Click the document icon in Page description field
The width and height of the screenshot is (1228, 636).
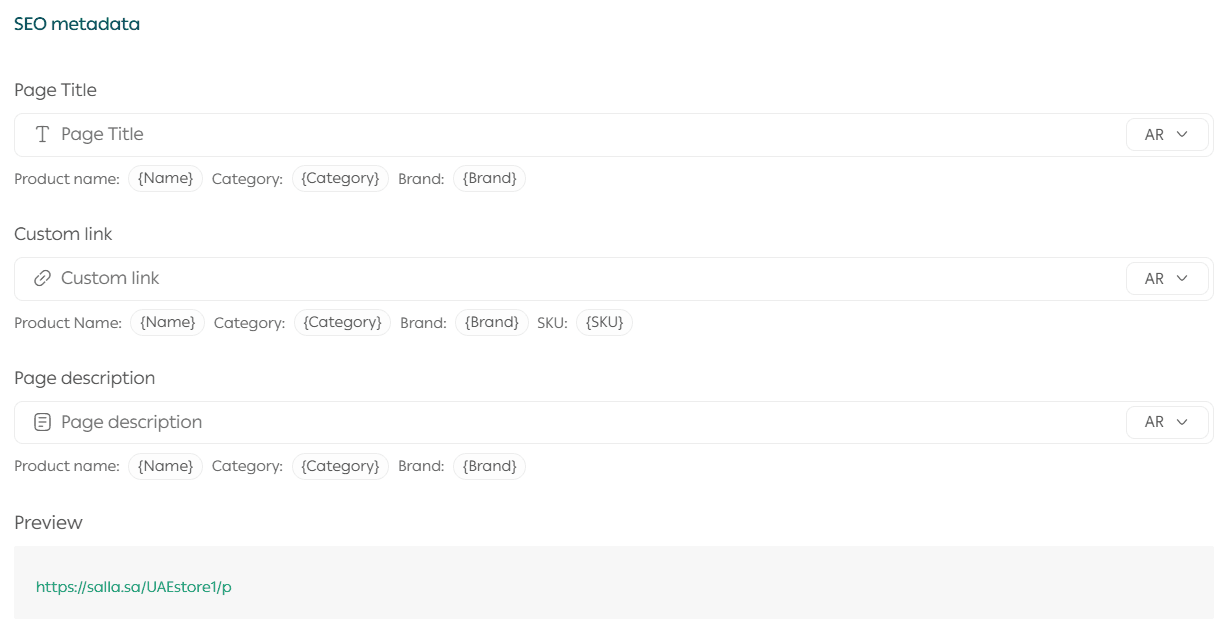pos(42,422)
